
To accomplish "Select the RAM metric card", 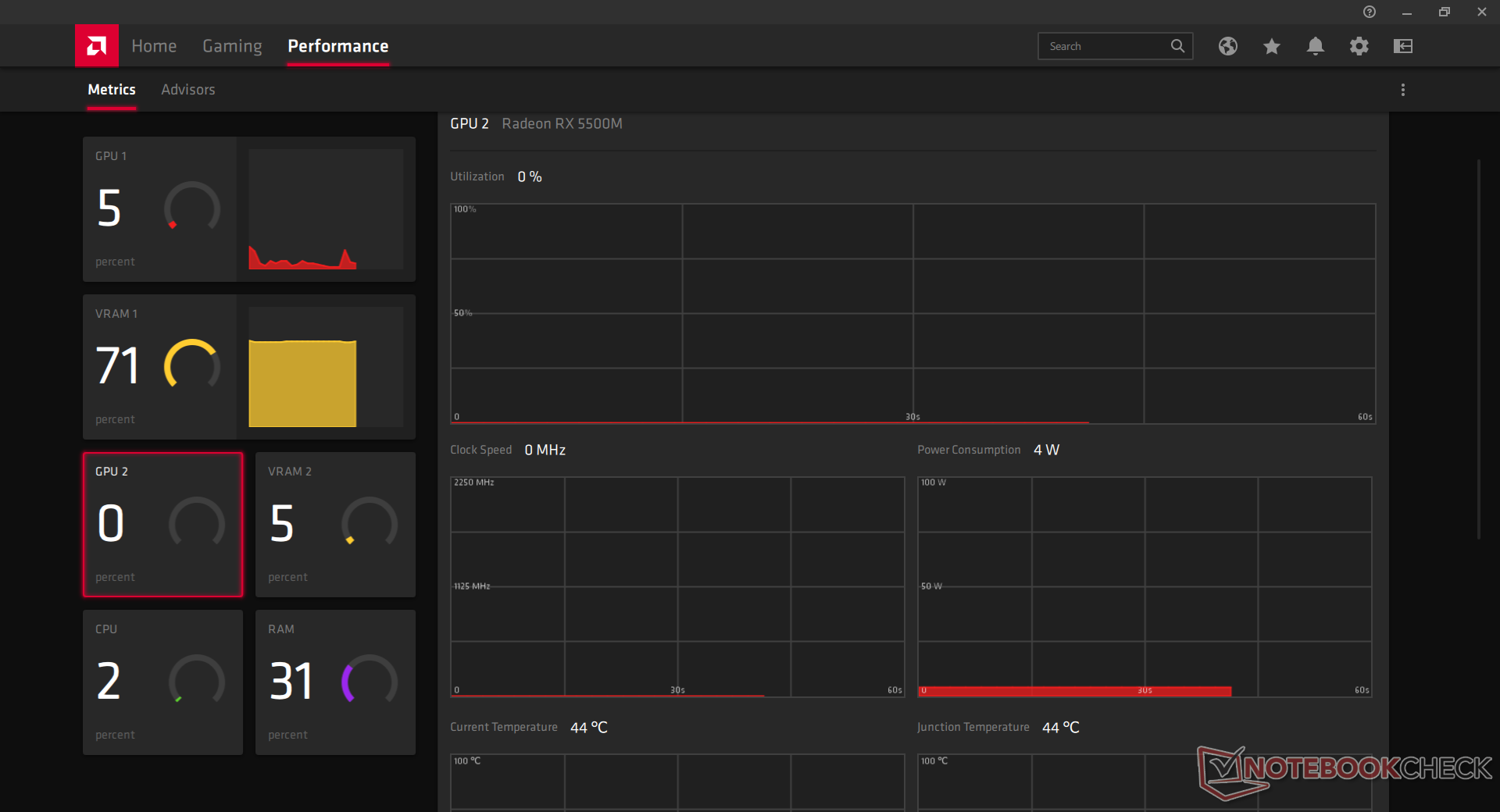I will coord(336,682).
